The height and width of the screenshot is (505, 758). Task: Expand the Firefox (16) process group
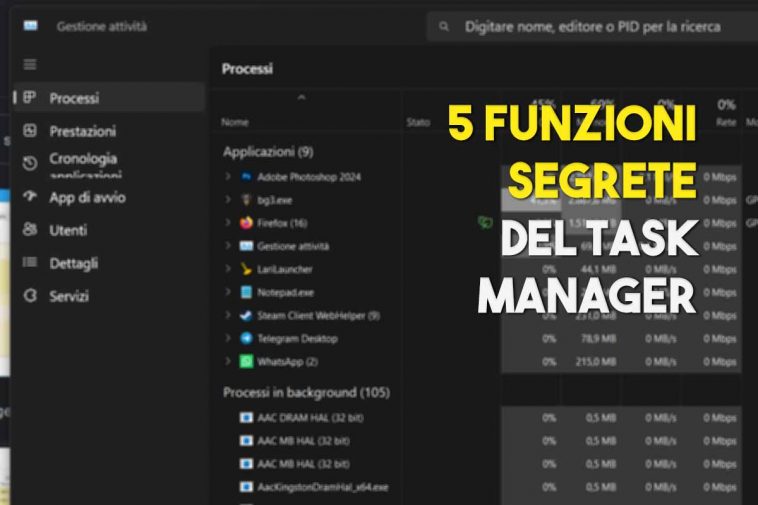(228, 222)
